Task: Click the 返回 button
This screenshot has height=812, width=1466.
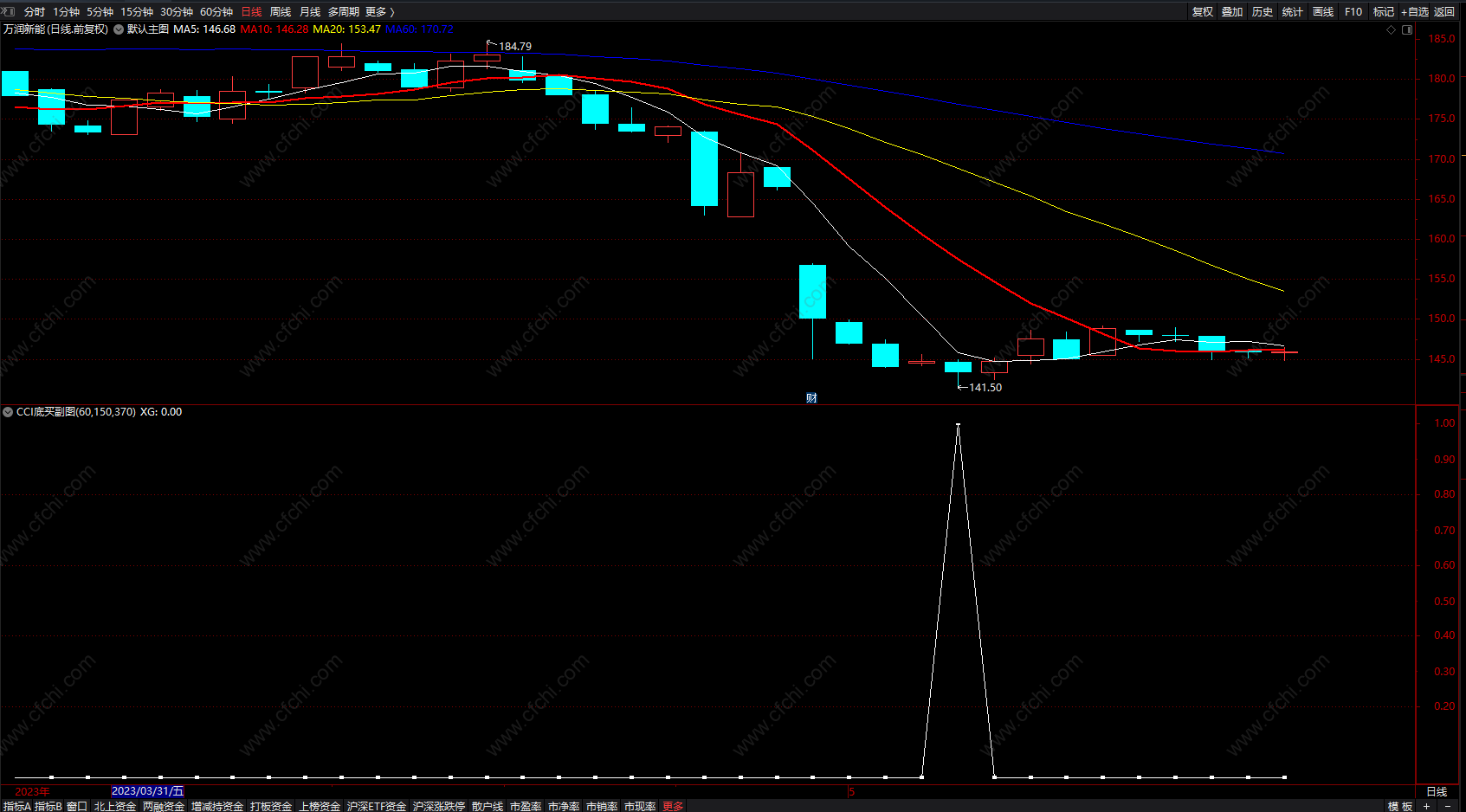Action: 1444,12
